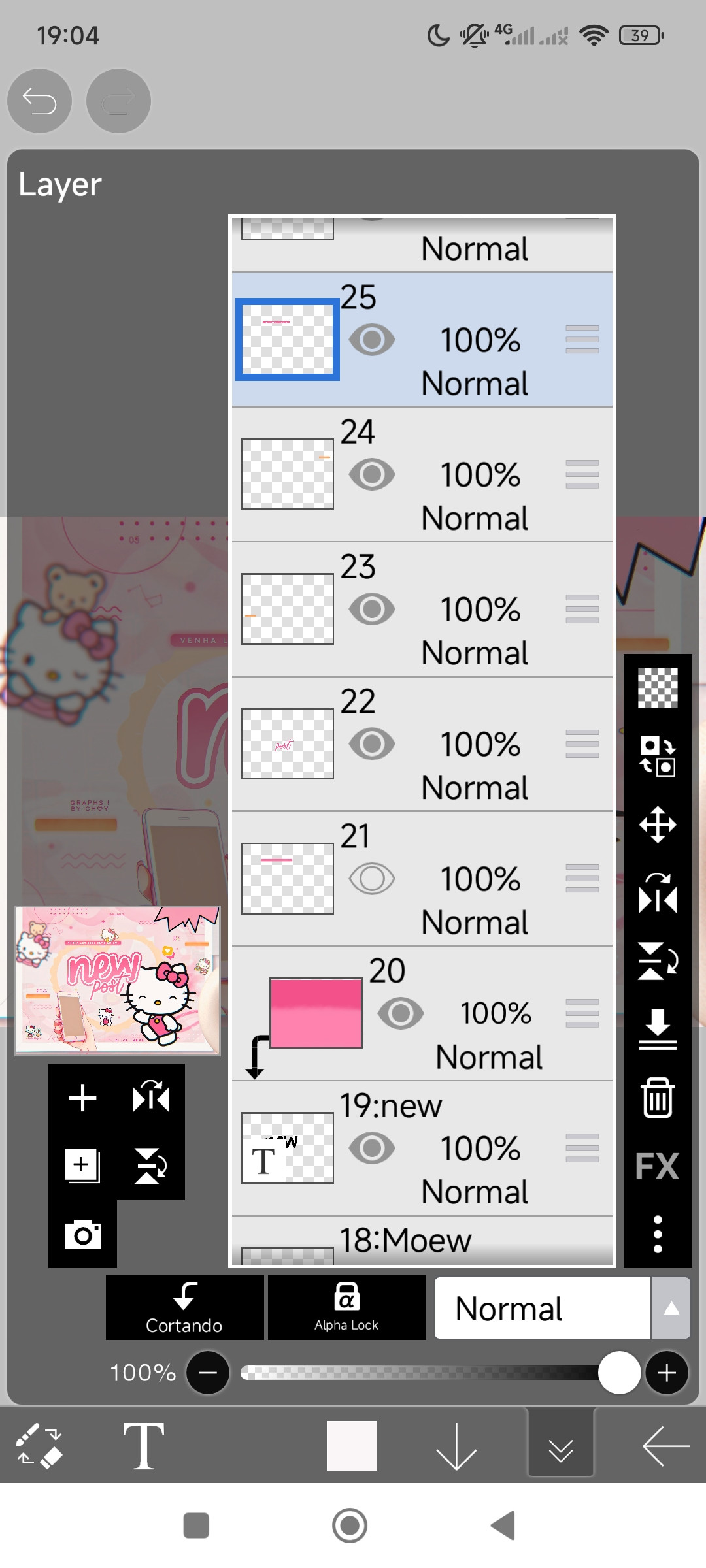Expand blend mode list with triangle arrow

(671, 1309)
